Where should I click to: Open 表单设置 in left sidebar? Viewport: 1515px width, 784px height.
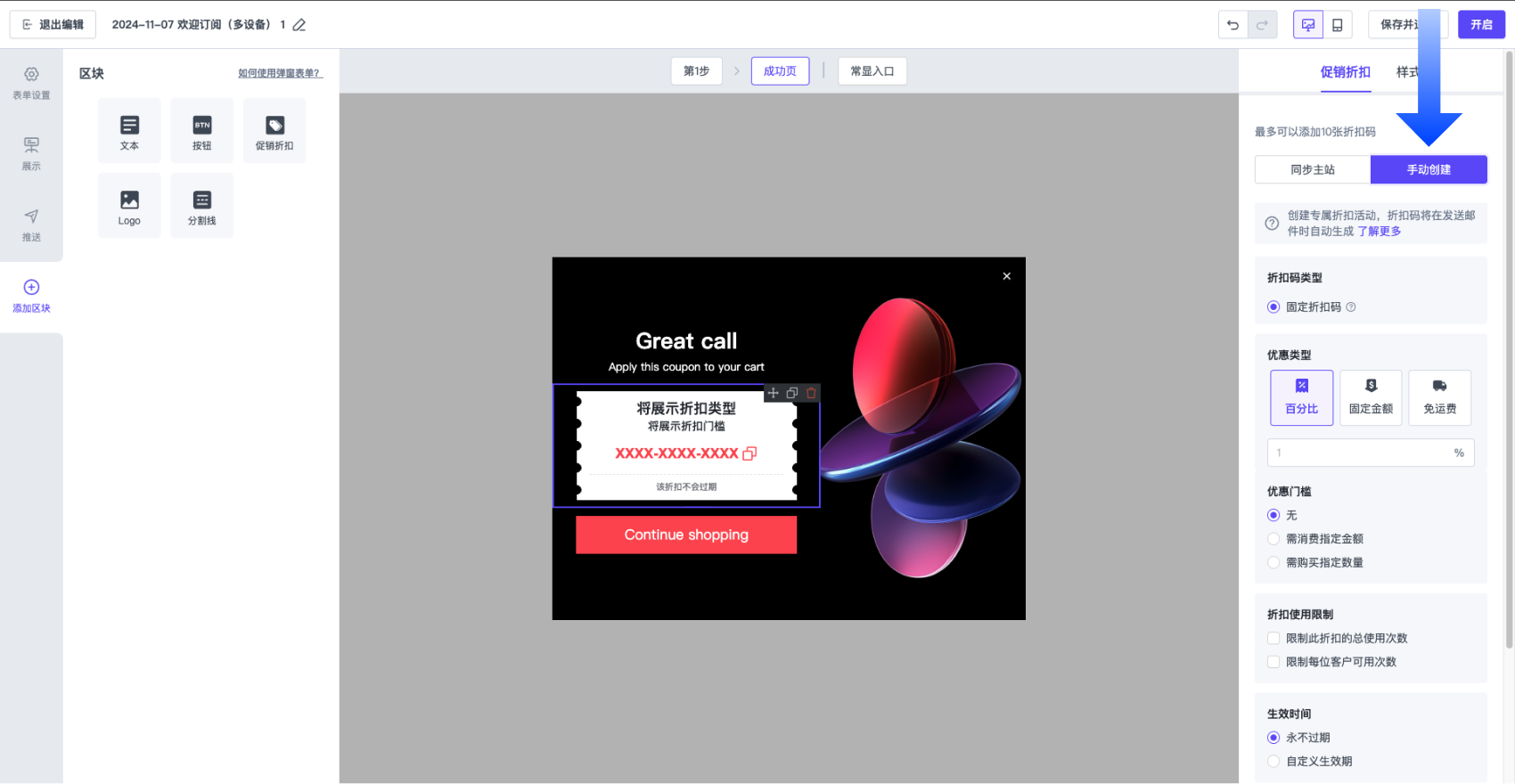[31, 83]
